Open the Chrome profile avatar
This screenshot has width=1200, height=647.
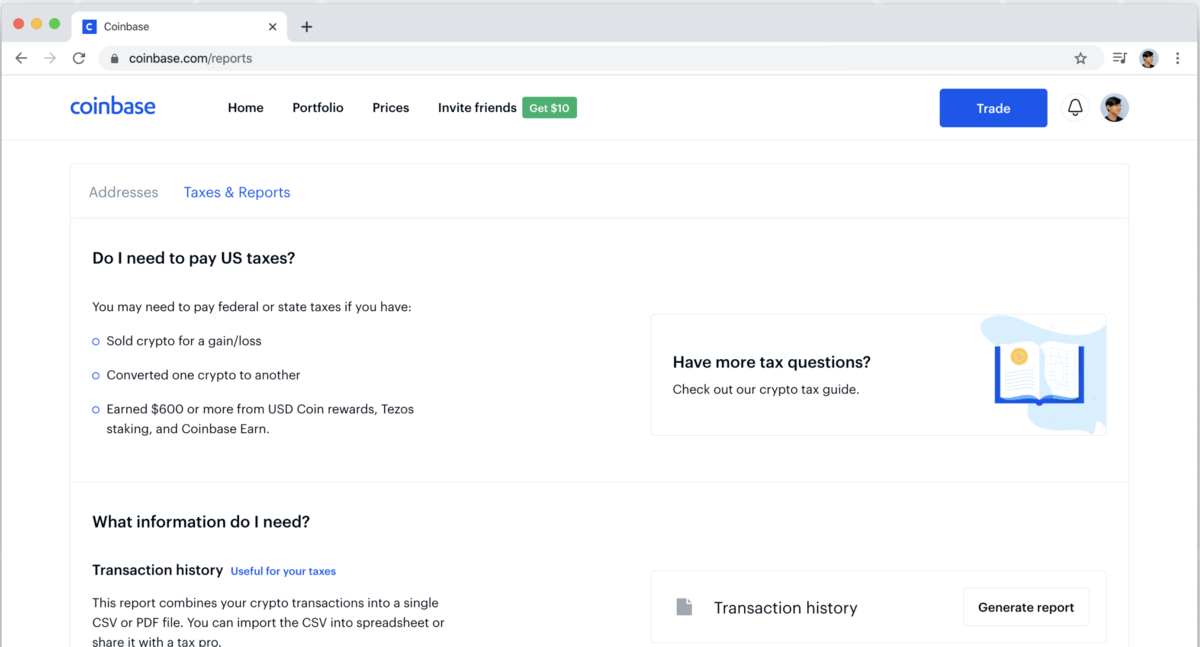tap(1148, 58)
